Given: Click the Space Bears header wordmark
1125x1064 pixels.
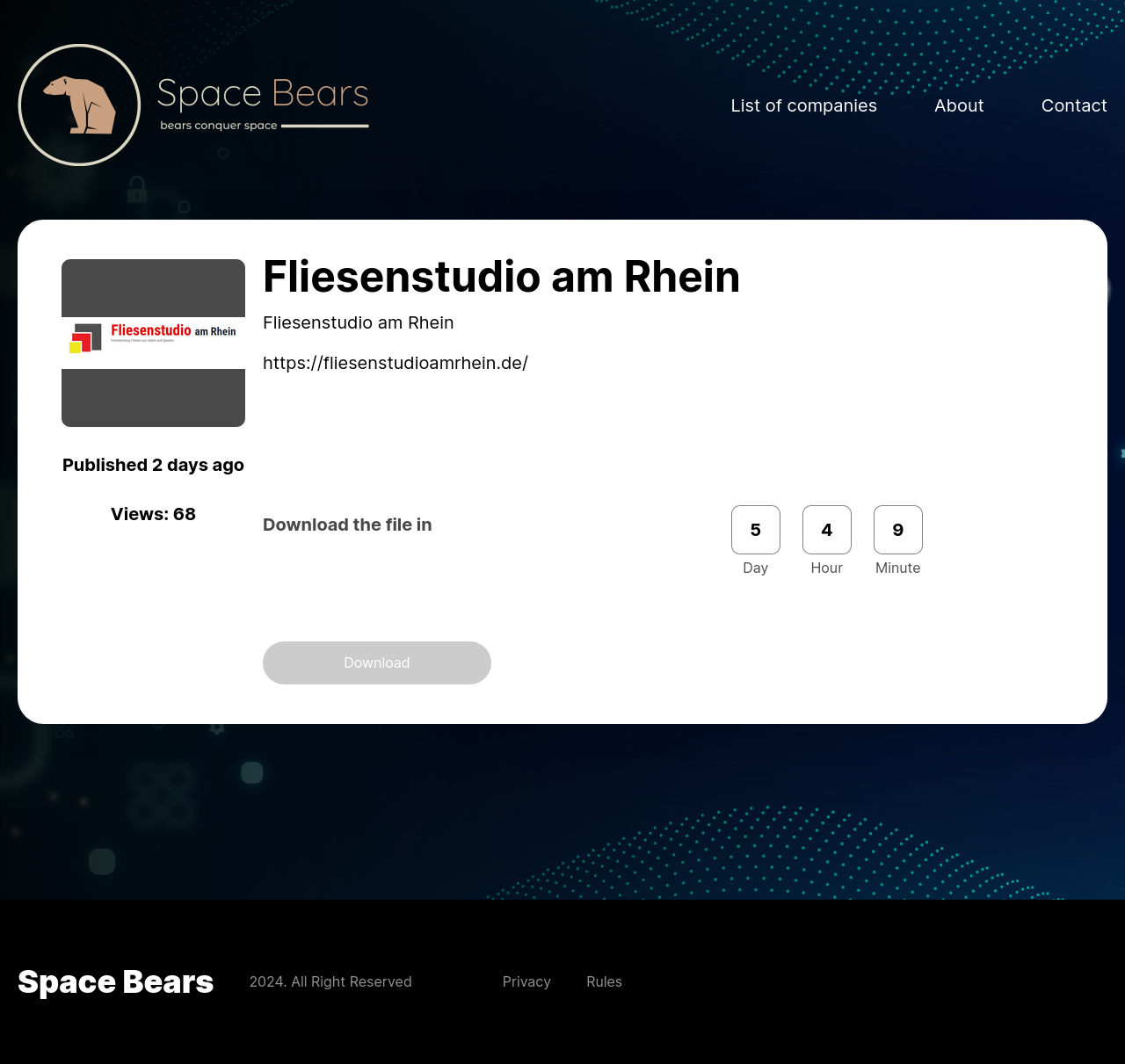Looking at the screenshot, I should 263,93.
